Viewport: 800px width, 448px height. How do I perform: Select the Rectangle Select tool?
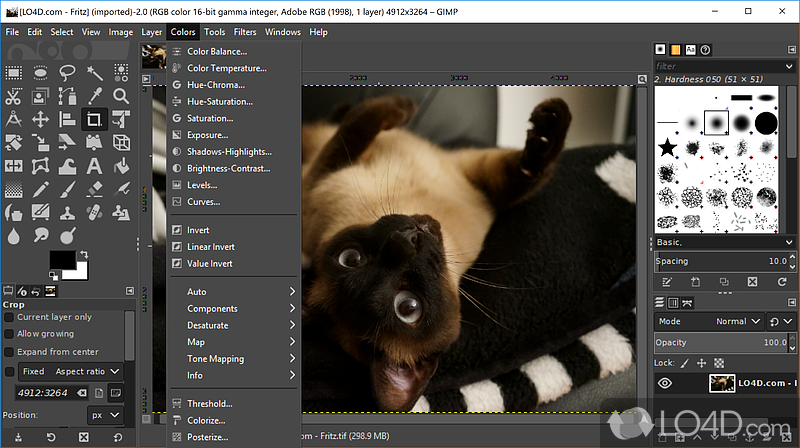point(14,72)
